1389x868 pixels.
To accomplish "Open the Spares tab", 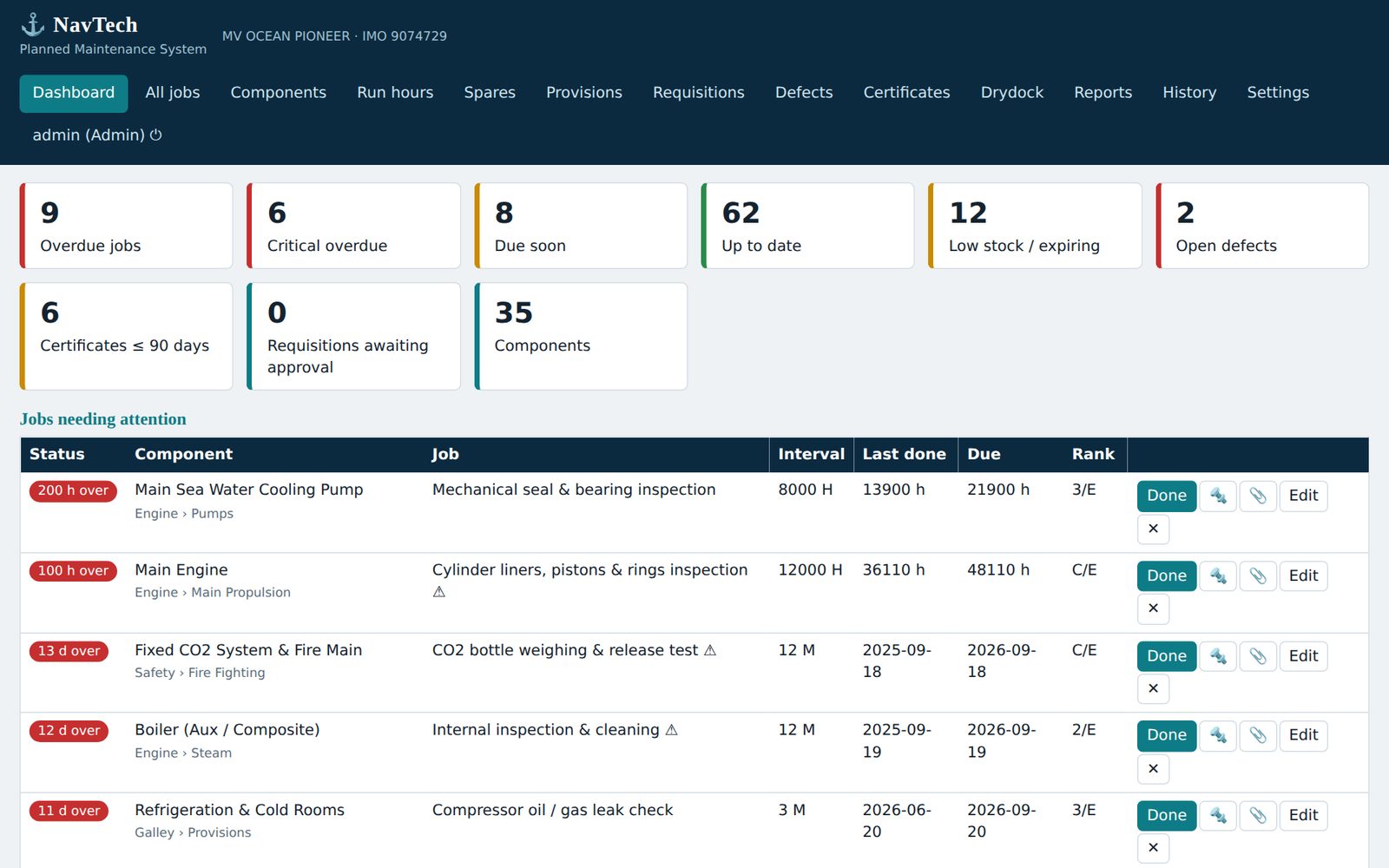I will coord(490,93).
